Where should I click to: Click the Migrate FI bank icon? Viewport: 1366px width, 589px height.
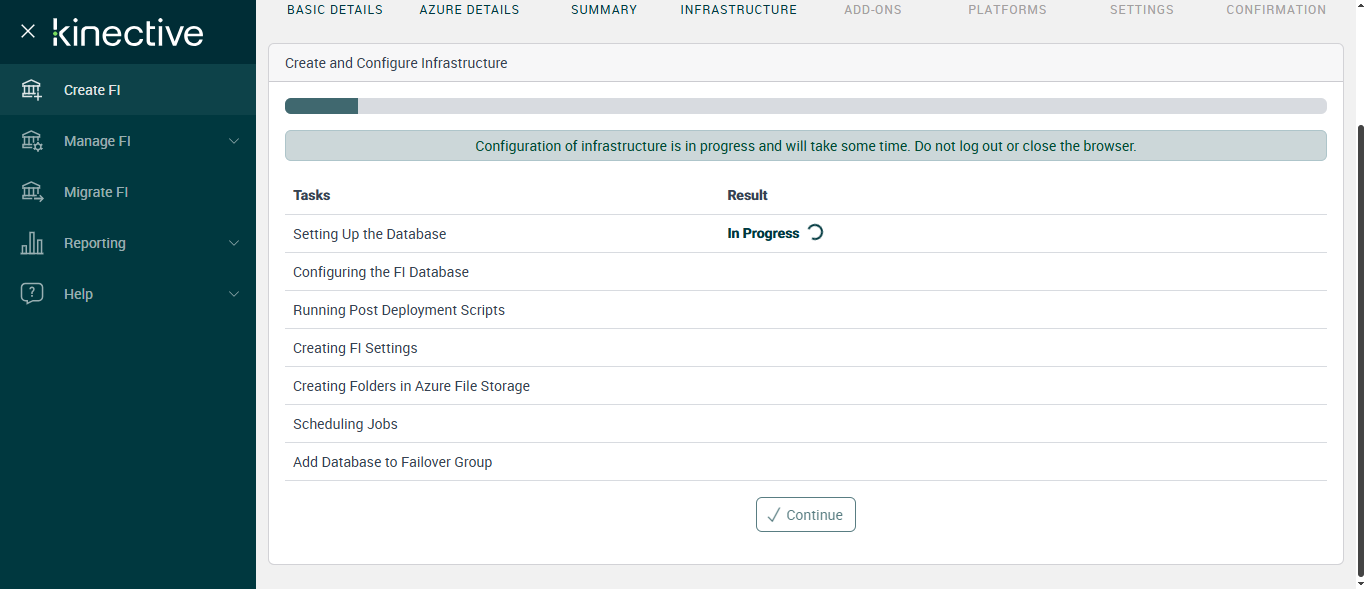click(32, 192)
